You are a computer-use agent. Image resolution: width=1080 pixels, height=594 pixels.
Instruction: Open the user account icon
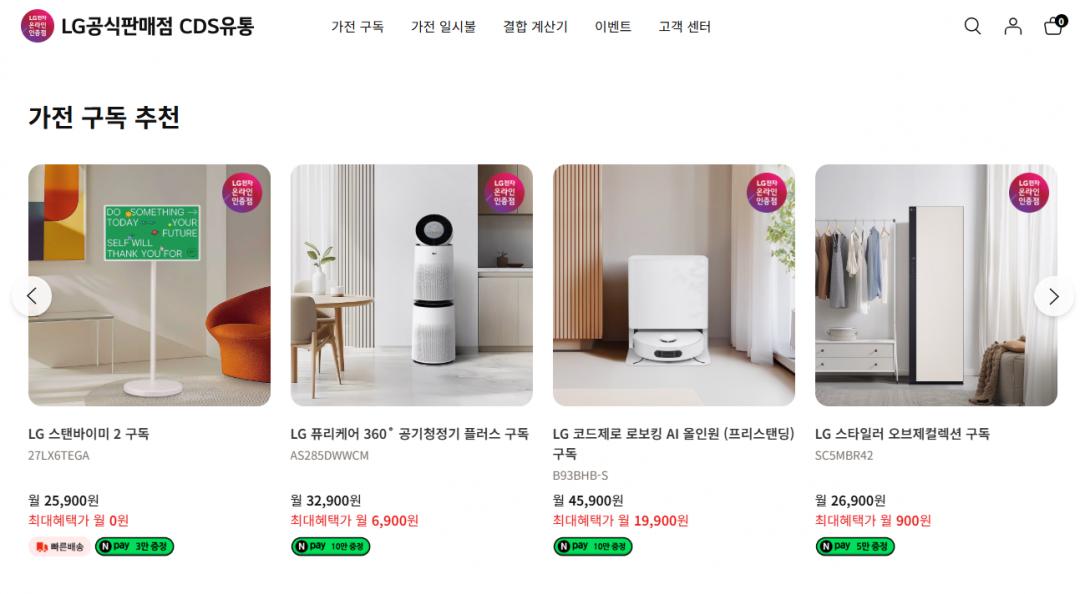[x=1012, y=26]
